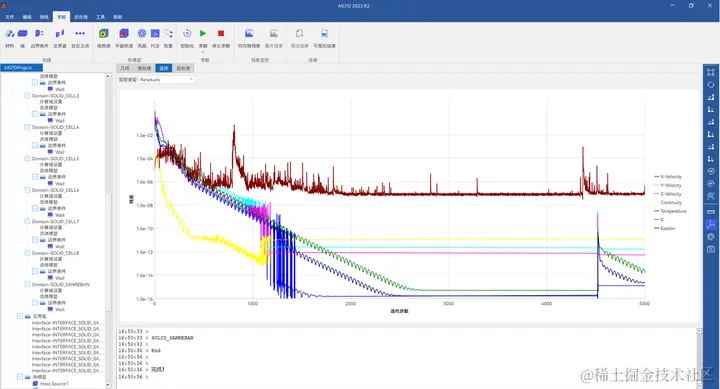720x389 pixels.
Task: Collapse the 热模型 thermal model node
Action: click(20, 377)
